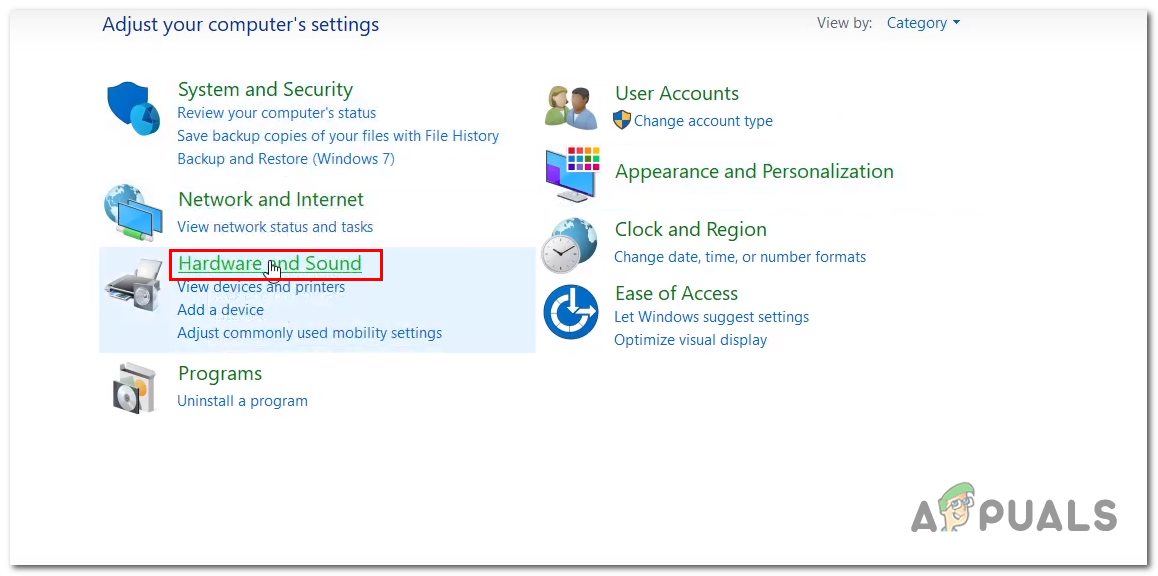This screenshot has width=1158, height=576.
Task: Click the User Accounts people icon
Action: (x=571, y=108)
